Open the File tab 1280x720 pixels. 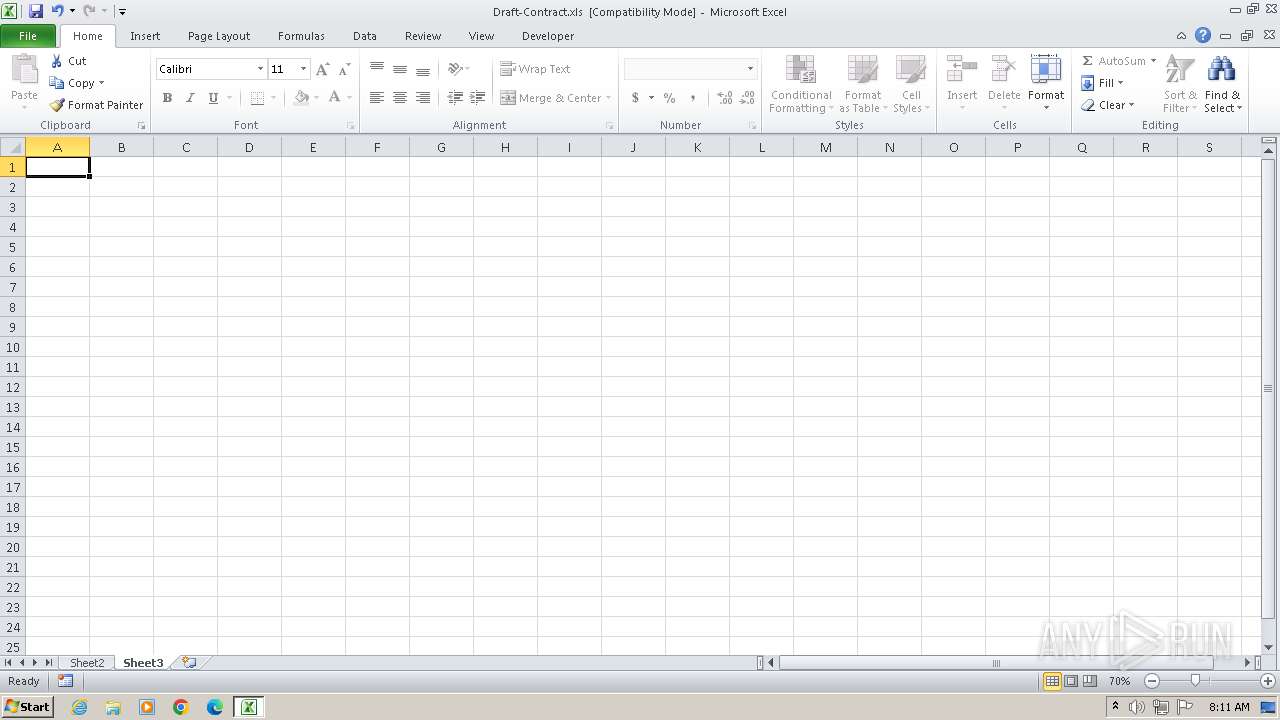click(x=28, y=36)
